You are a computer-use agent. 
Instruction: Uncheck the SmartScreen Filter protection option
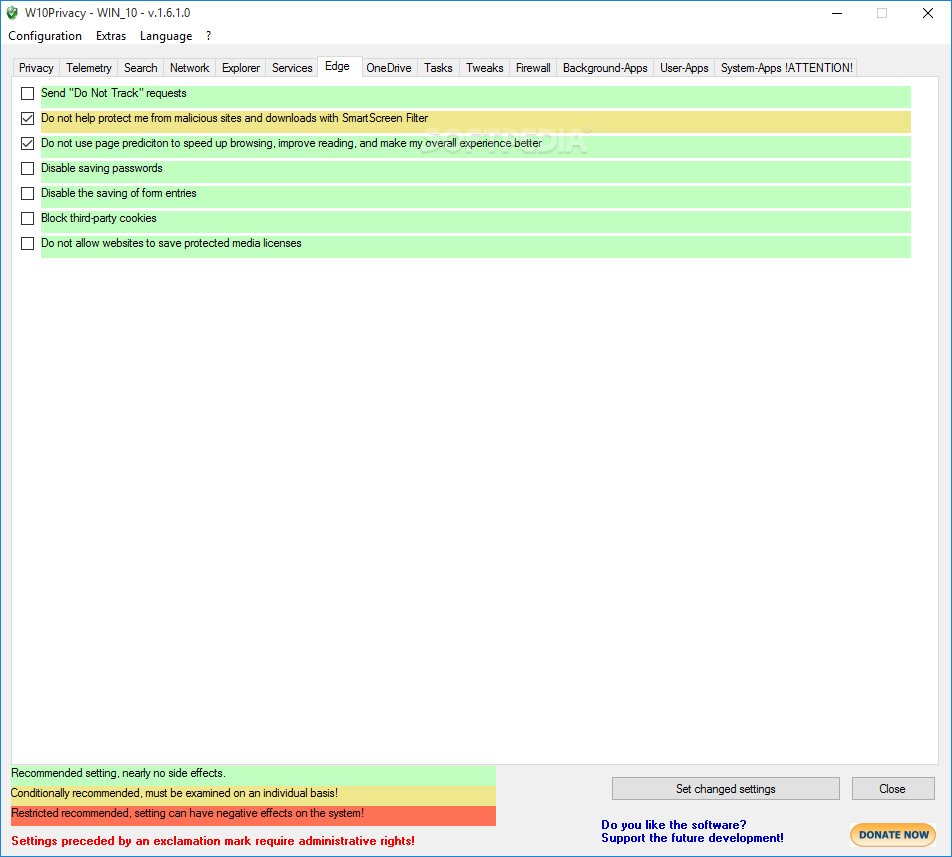pos(27,118)
